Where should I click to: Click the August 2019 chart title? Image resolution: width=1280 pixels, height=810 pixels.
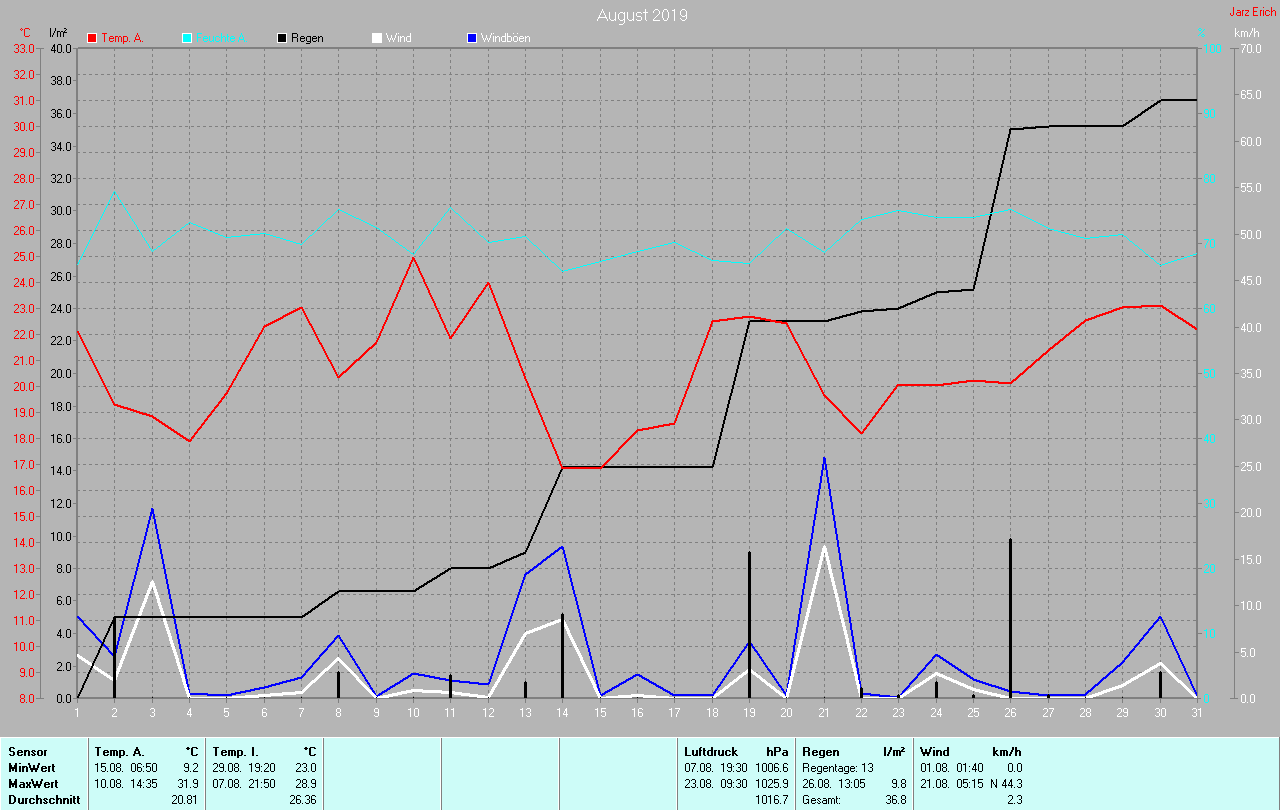(x=641, y=15)
